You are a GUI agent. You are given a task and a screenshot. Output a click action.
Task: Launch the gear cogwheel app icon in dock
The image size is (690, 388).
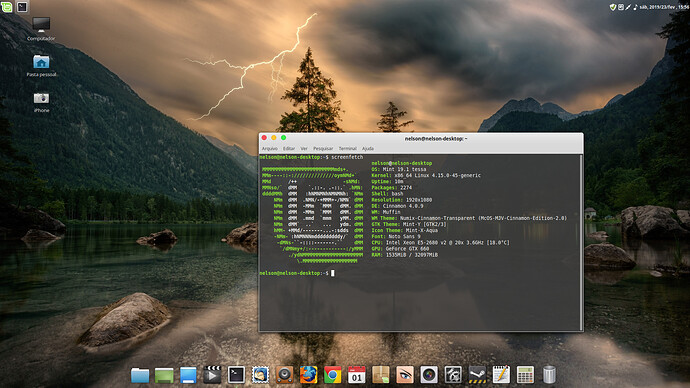[x=453, y=375]
